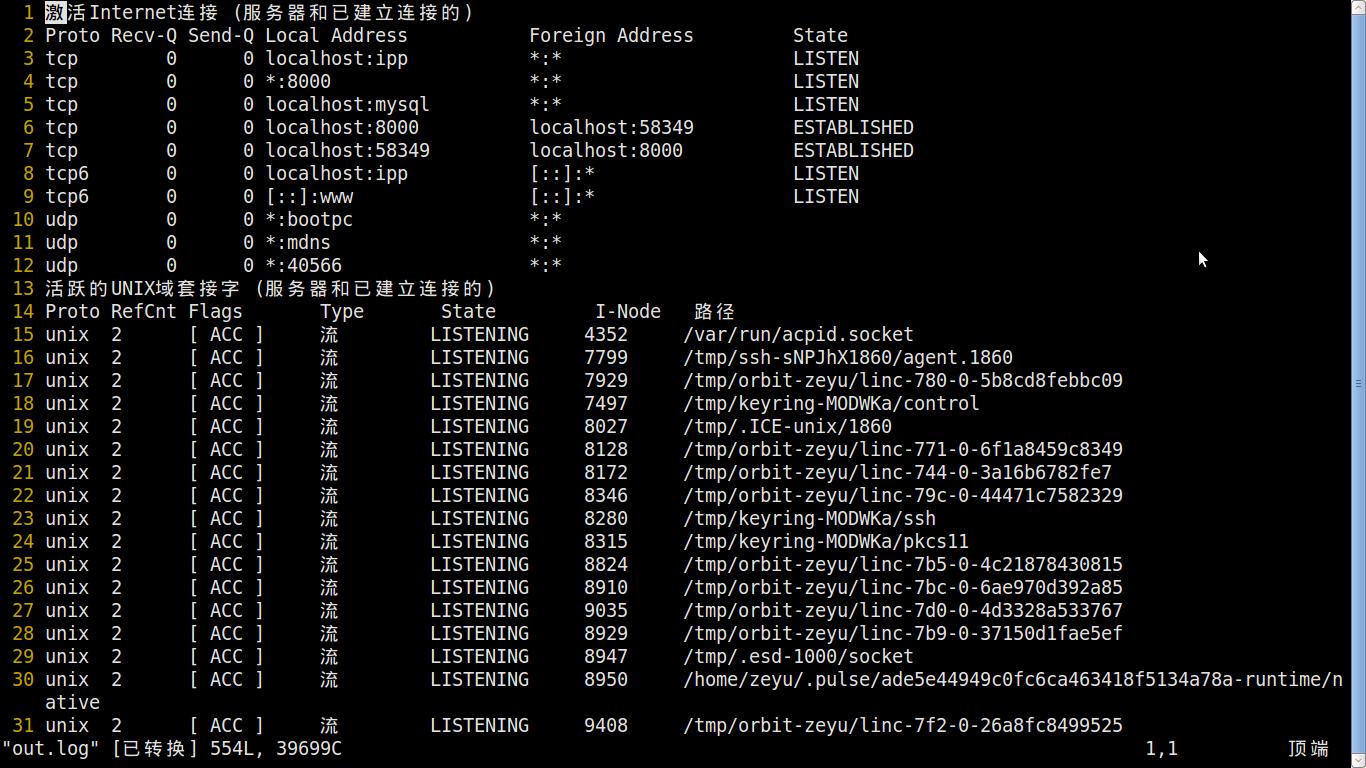
Task: Click the *:bootpc udp address
Action: pyautogui.click(x=309, y=219)
